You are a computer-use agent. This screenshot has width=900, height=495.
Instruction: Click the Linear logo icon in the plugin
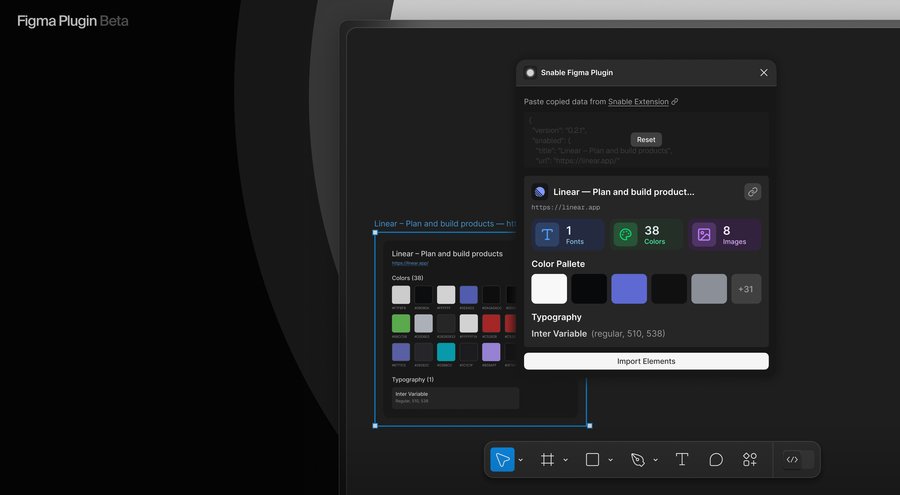click(x=540, y=192)
